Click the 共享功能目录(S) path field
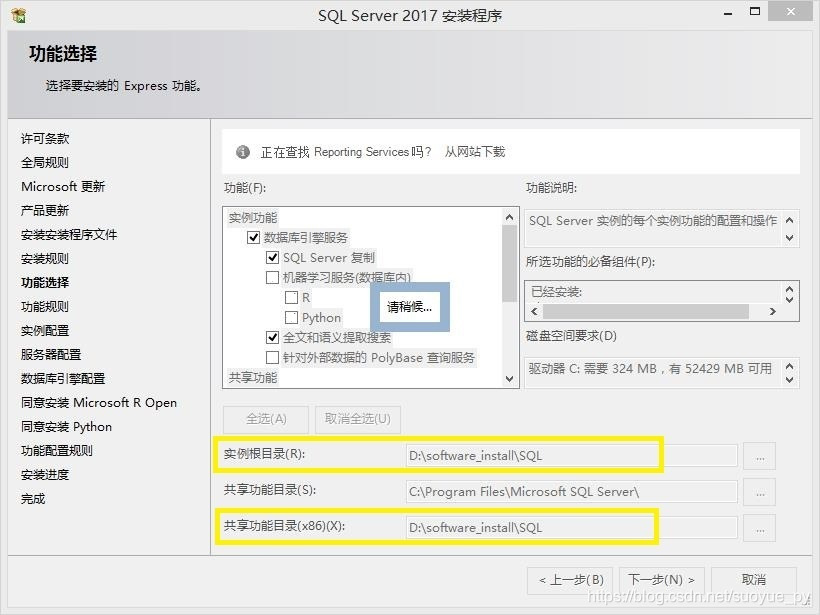820x615 pixels. (572, 492)
